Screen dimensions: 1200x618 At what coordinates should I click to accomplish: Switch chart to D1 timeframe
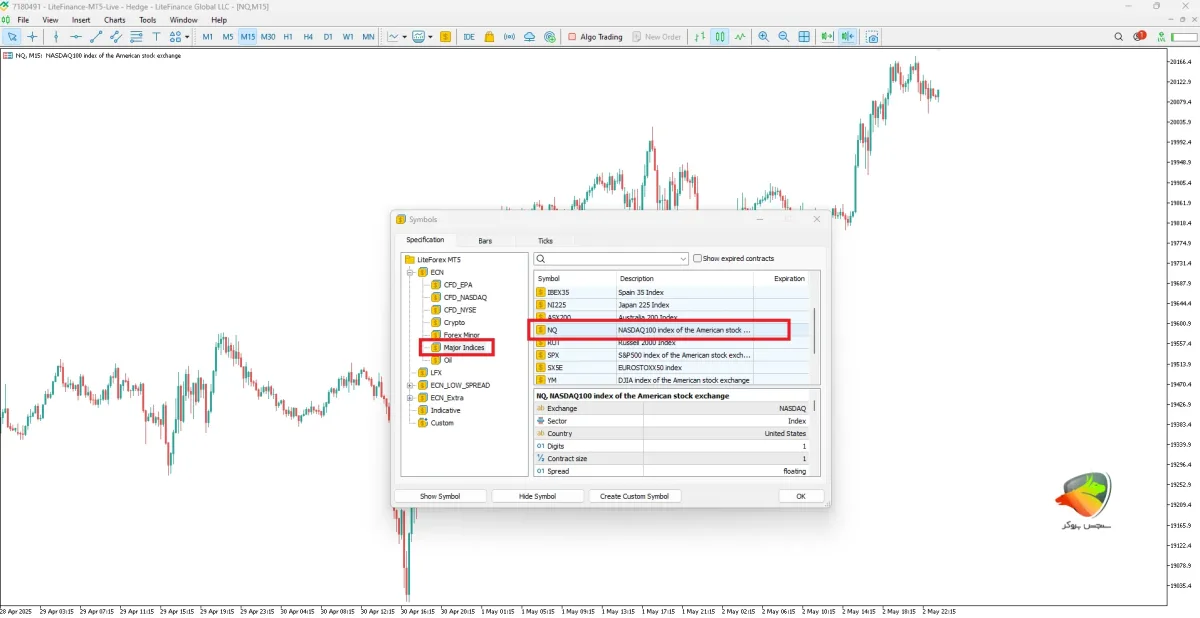click(328, 37)
